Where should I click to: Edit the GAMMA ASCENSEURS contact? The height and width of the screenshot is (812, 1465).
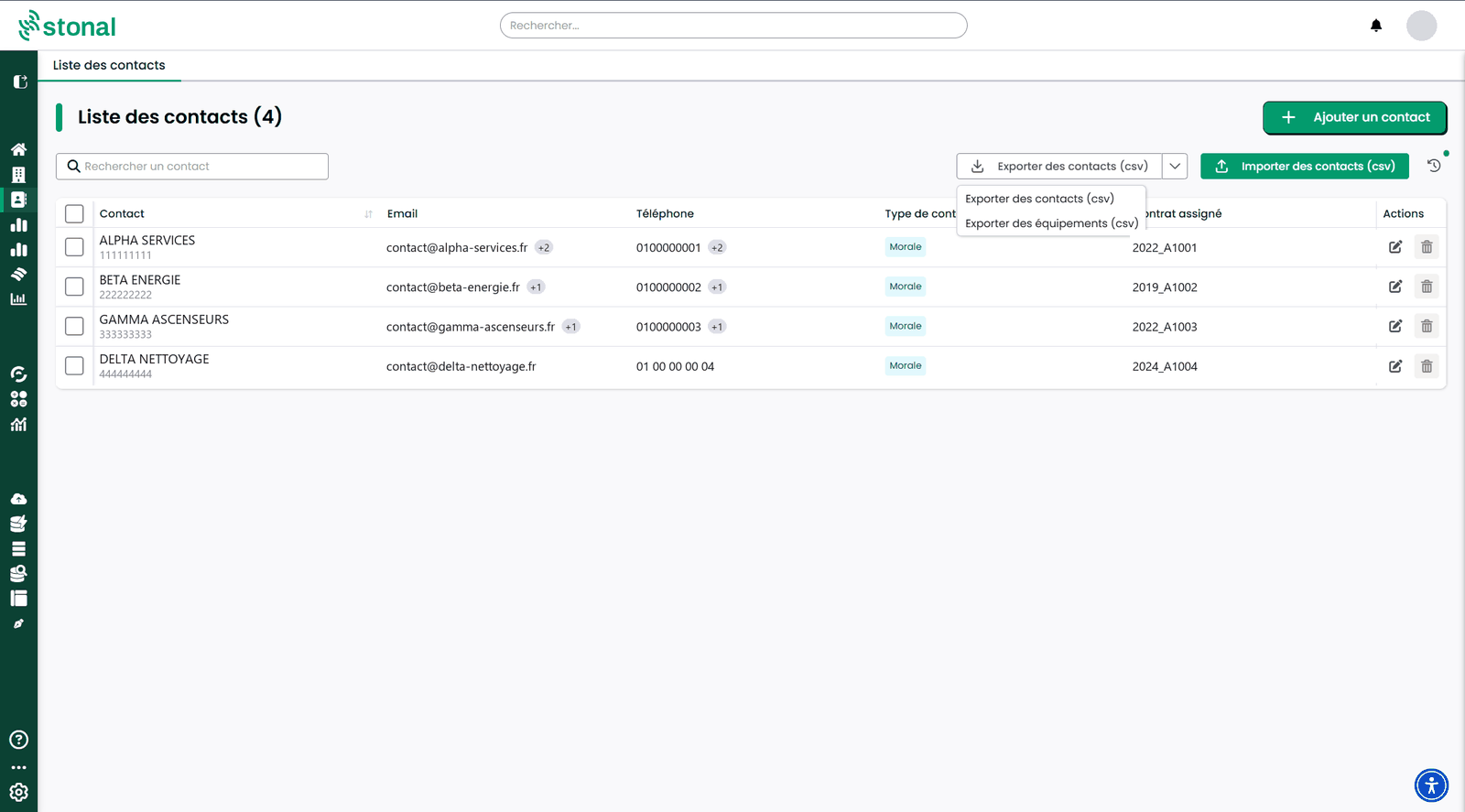click(1395, 326)
